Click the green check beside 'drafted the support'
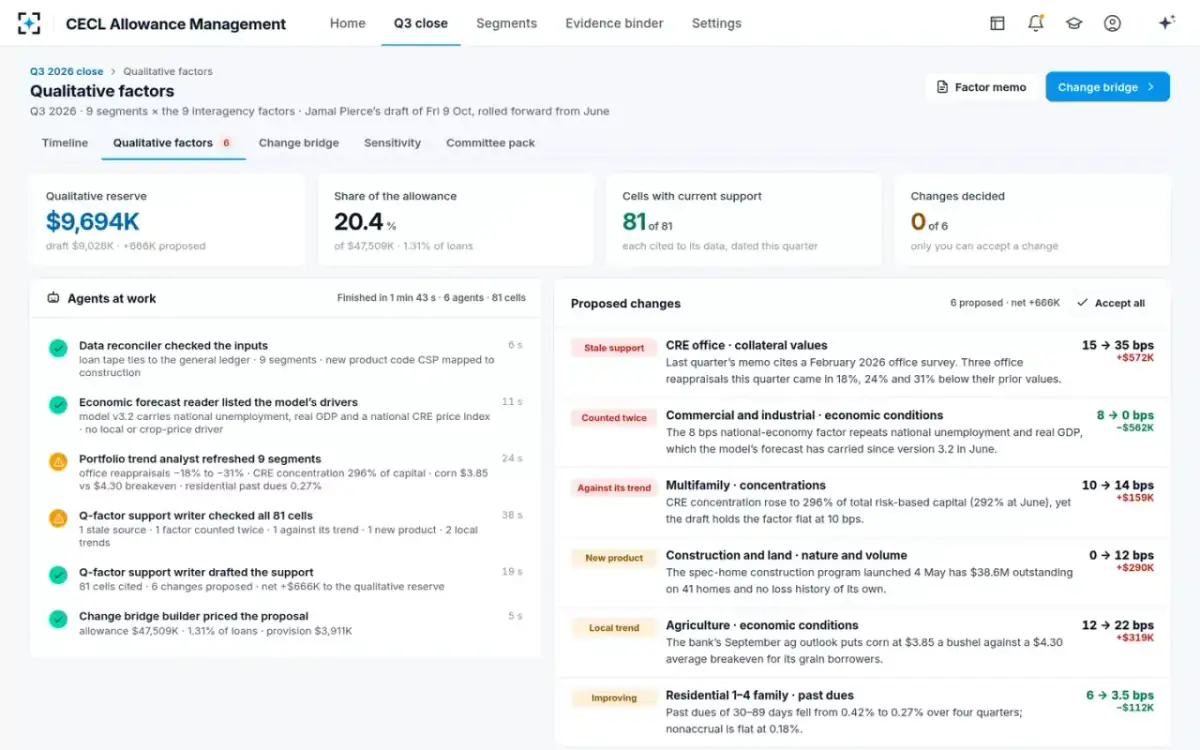1200x750 pixels. tap(58, 574)
